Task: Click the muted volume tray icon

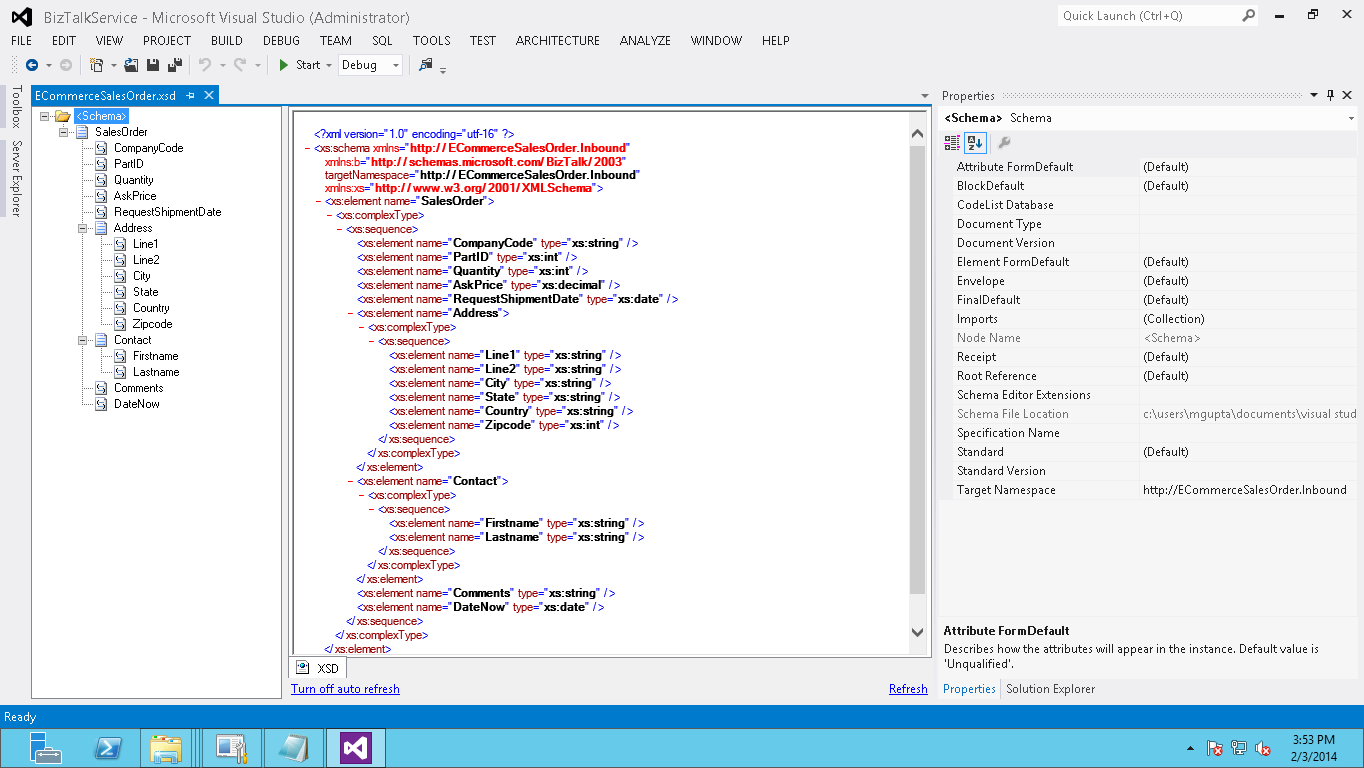Action: point(1263,748)
